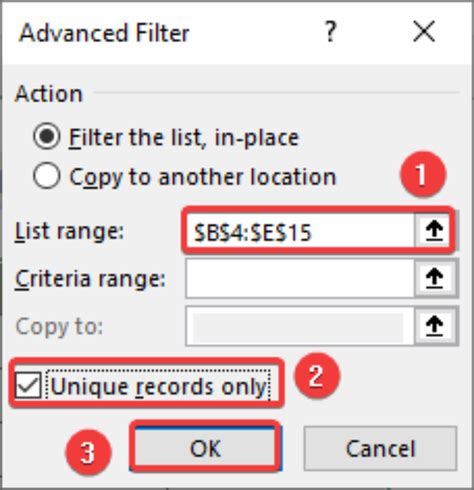
Task: Click the disabled Copy to field
Action: pos(300,326)
